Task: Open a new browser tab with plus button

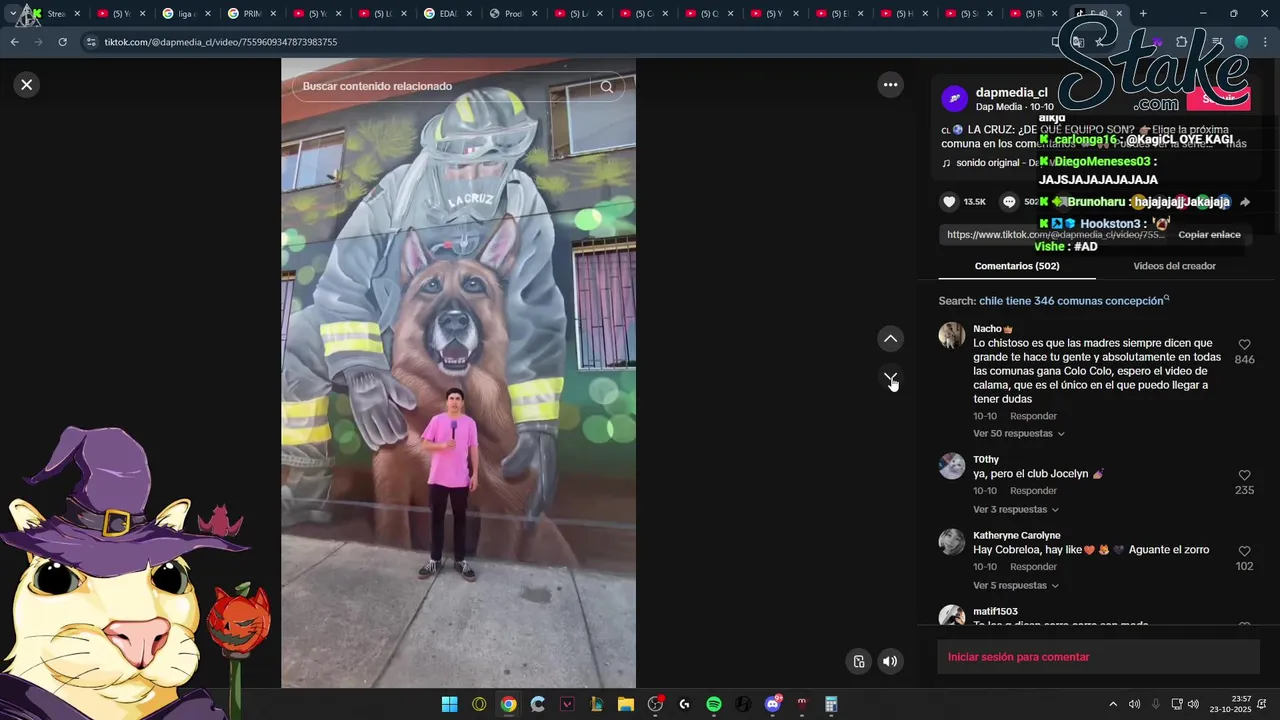Action: [1143, 14]
